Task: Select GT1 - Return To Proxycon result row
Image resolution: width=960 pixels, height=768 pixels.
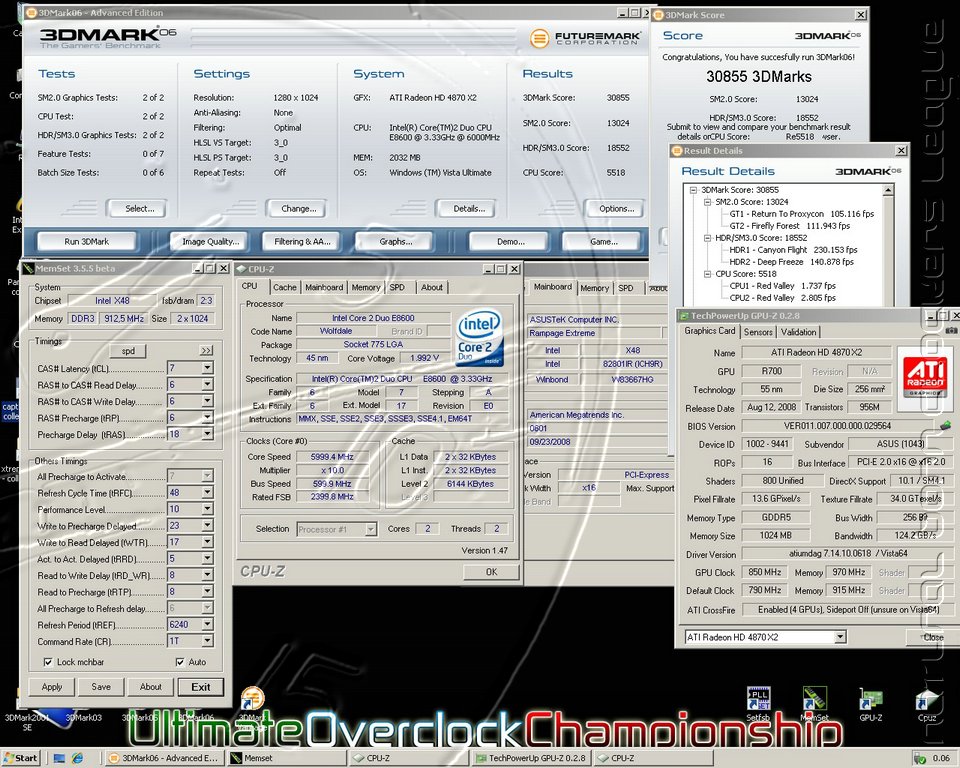Action: point(801,214)
